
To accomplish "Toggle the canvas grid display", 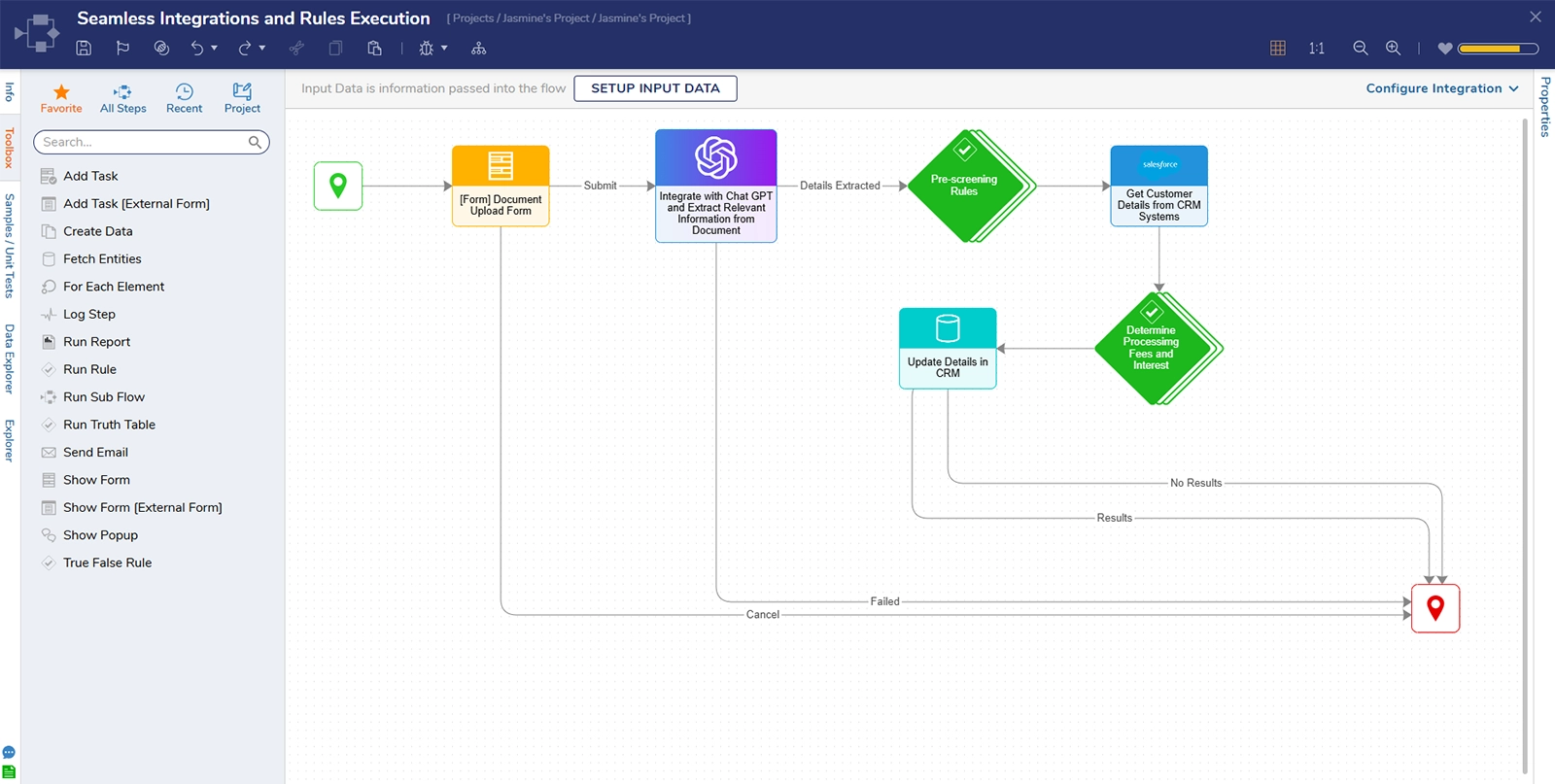I will pos(1278,49).
